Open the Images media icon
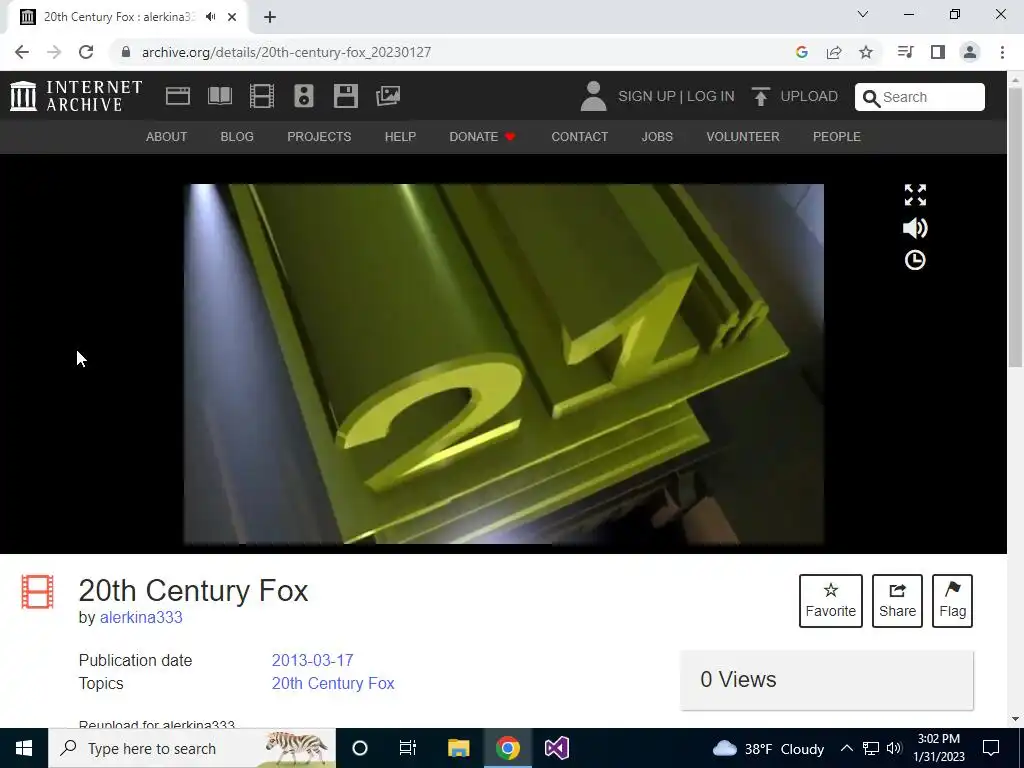Image resolution: width=1024 pixels, height=768 pixels. [x=388, y=96]
